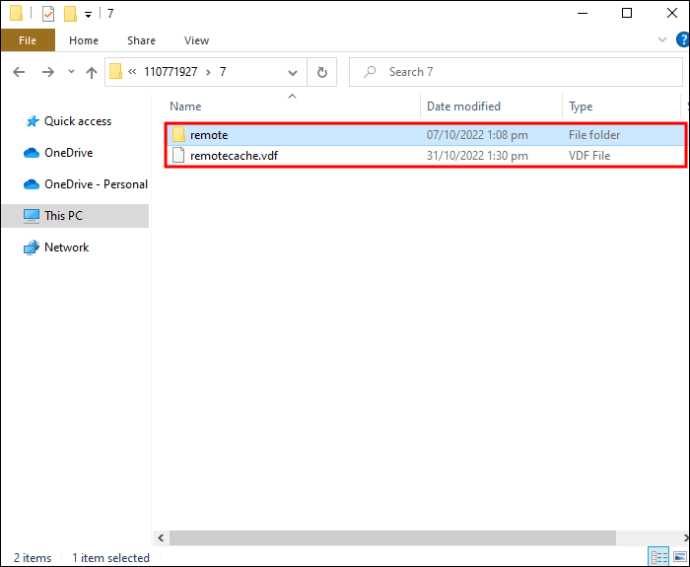Click the 110771927 breadcrumb in the address bar
Screen dimensions: 690x567
tap(171, 72)
